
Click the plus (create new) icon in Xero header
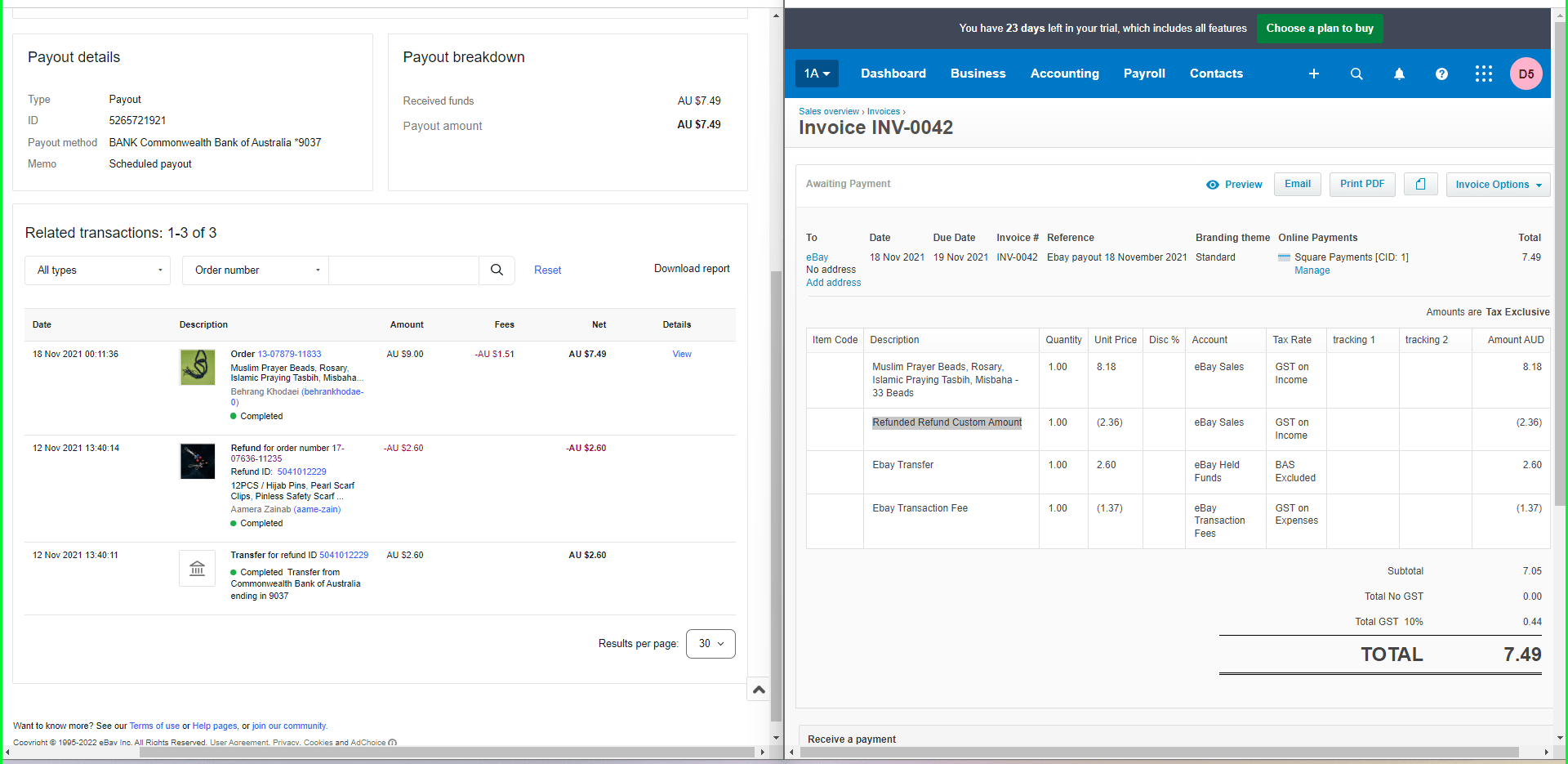[x=1314, y=74]
